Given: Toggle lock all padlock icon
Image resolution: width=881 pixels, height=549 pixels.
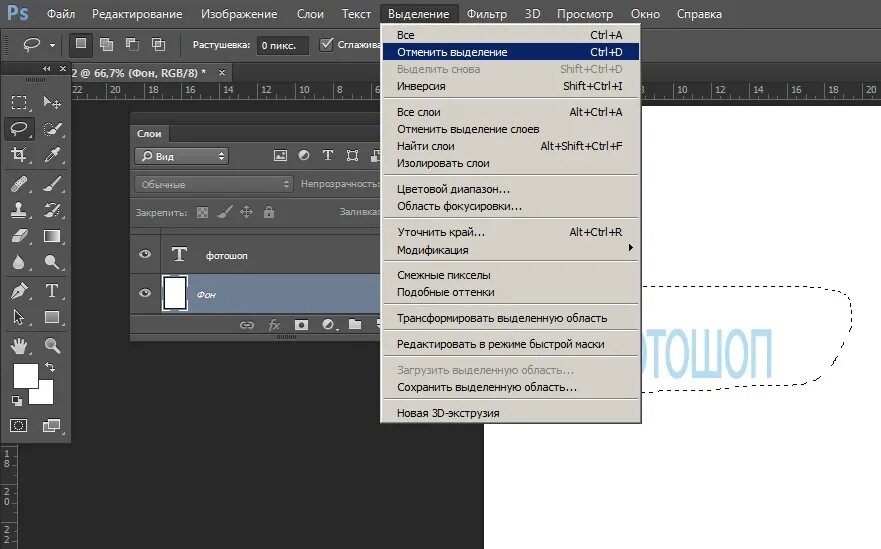Looking at the screenshot, I should [269, 212].
